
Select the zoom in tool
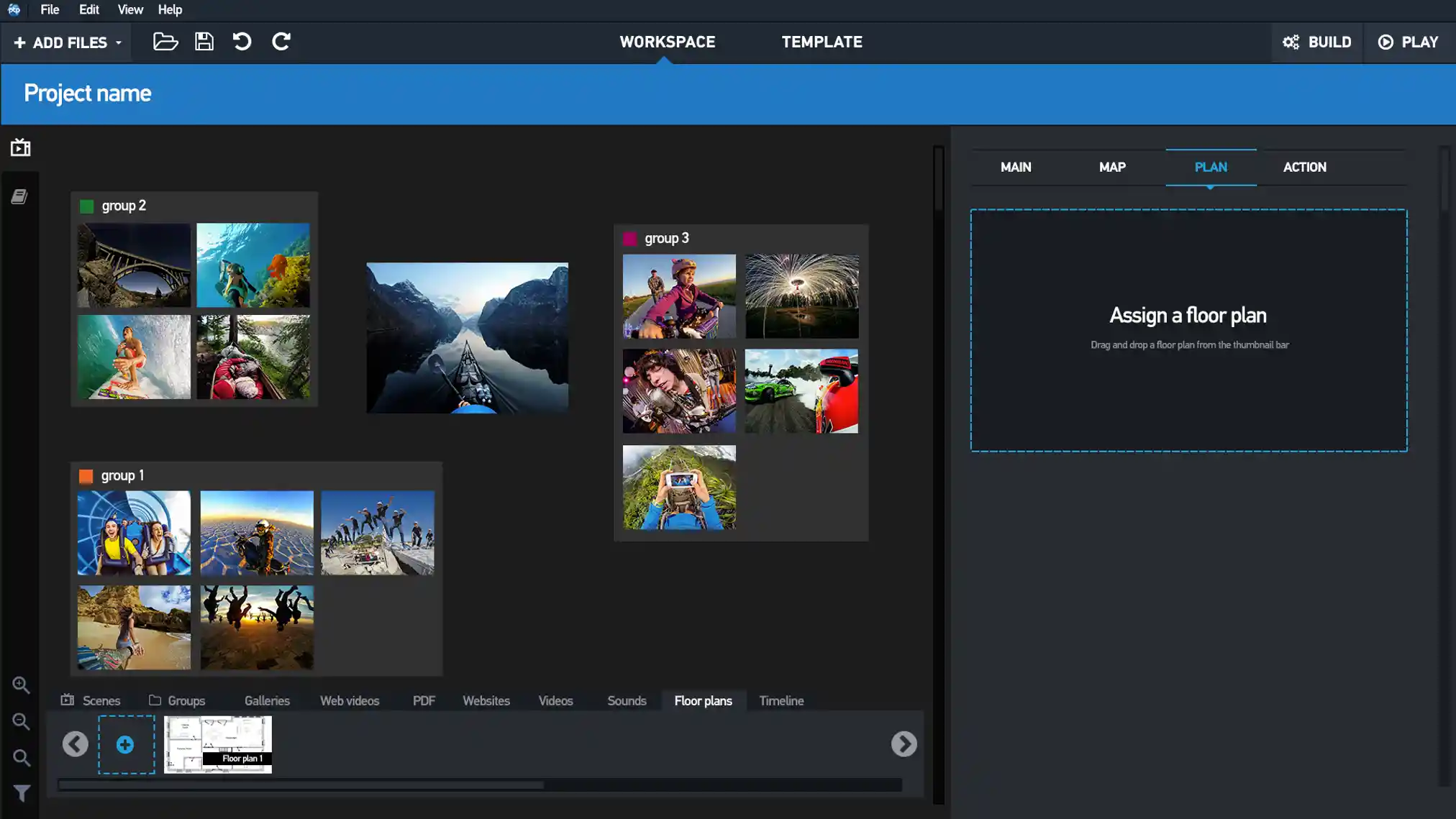20,685
